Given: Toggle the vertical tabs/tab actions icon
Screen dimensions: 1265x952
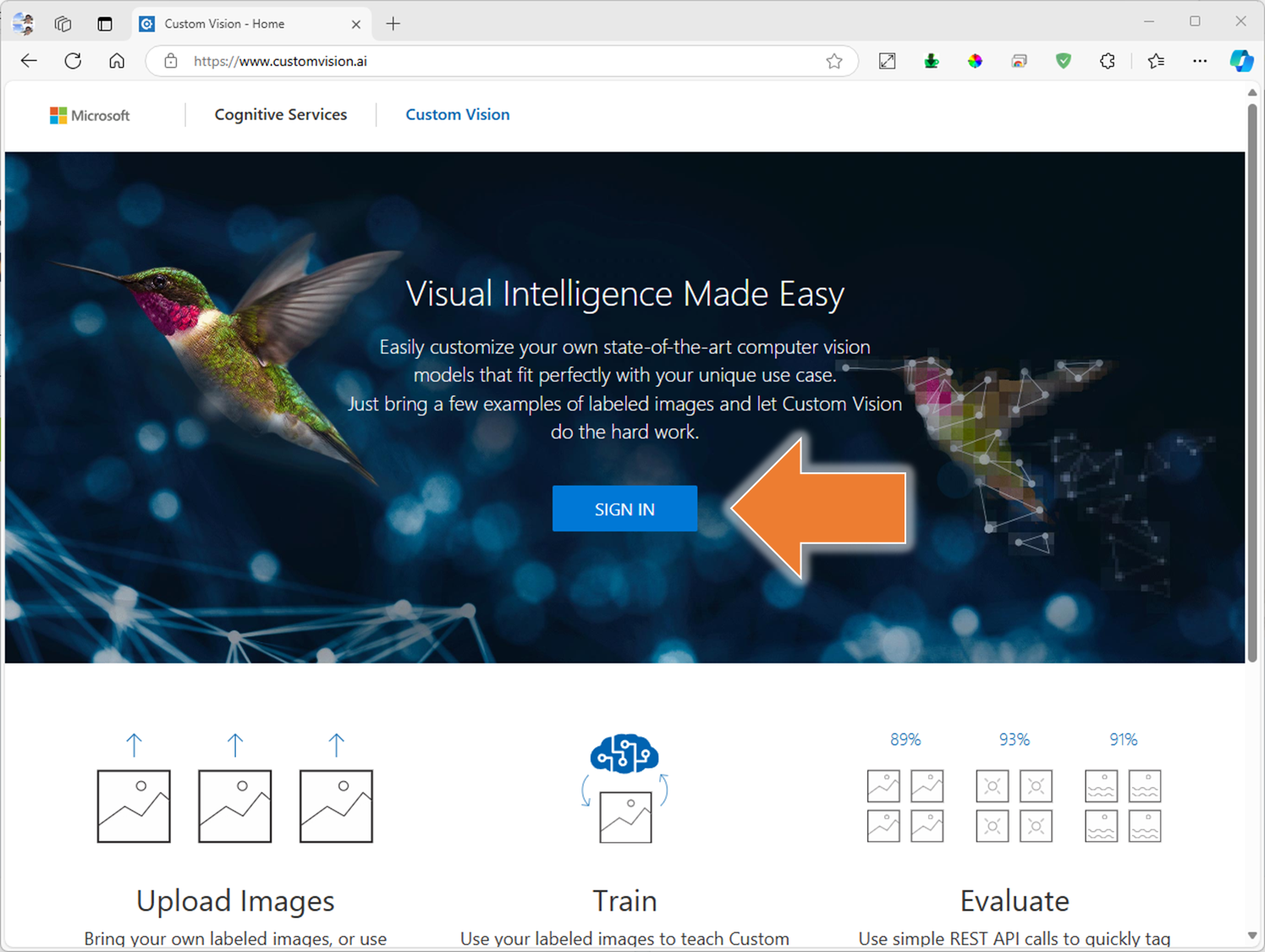Looking at the screenshot, I should coord(105,24).
